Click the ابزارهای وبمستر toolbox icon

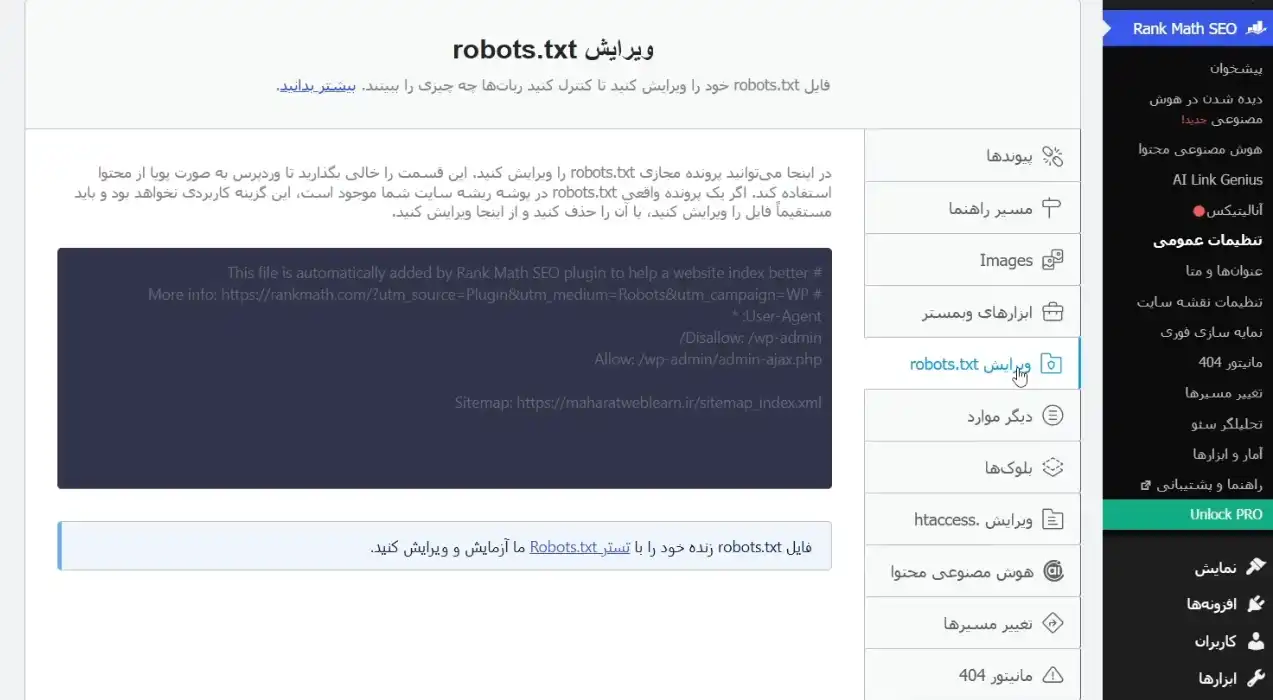1052,312
